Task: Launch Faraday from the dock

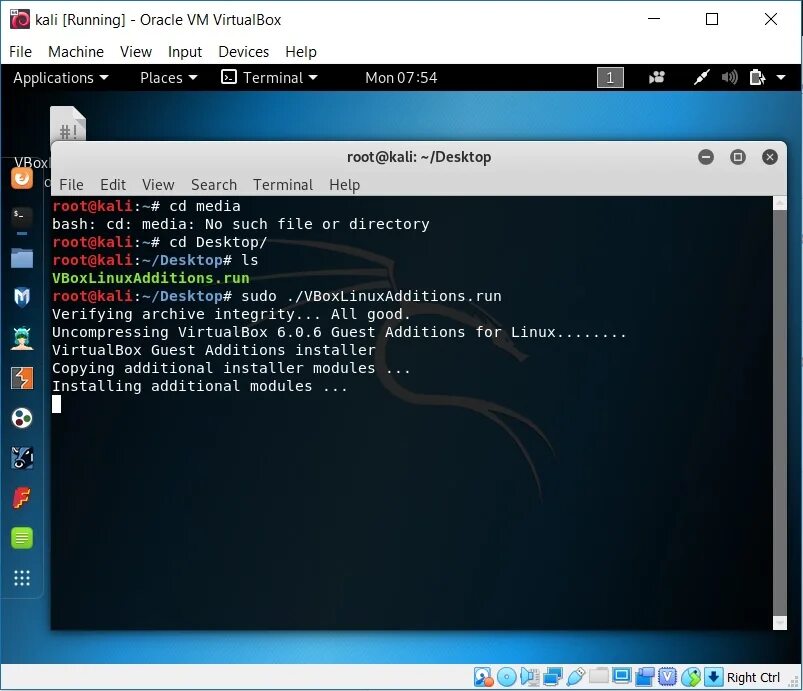Action: [22, 498]
